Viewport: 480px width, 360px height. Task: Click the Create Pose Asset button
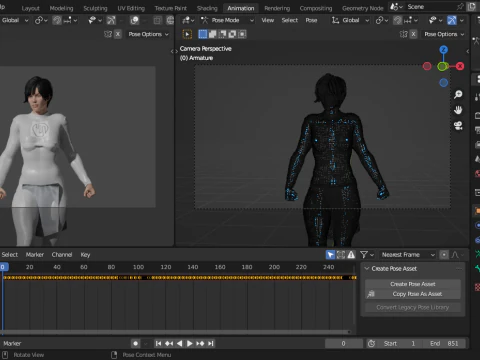click(413, 284)
